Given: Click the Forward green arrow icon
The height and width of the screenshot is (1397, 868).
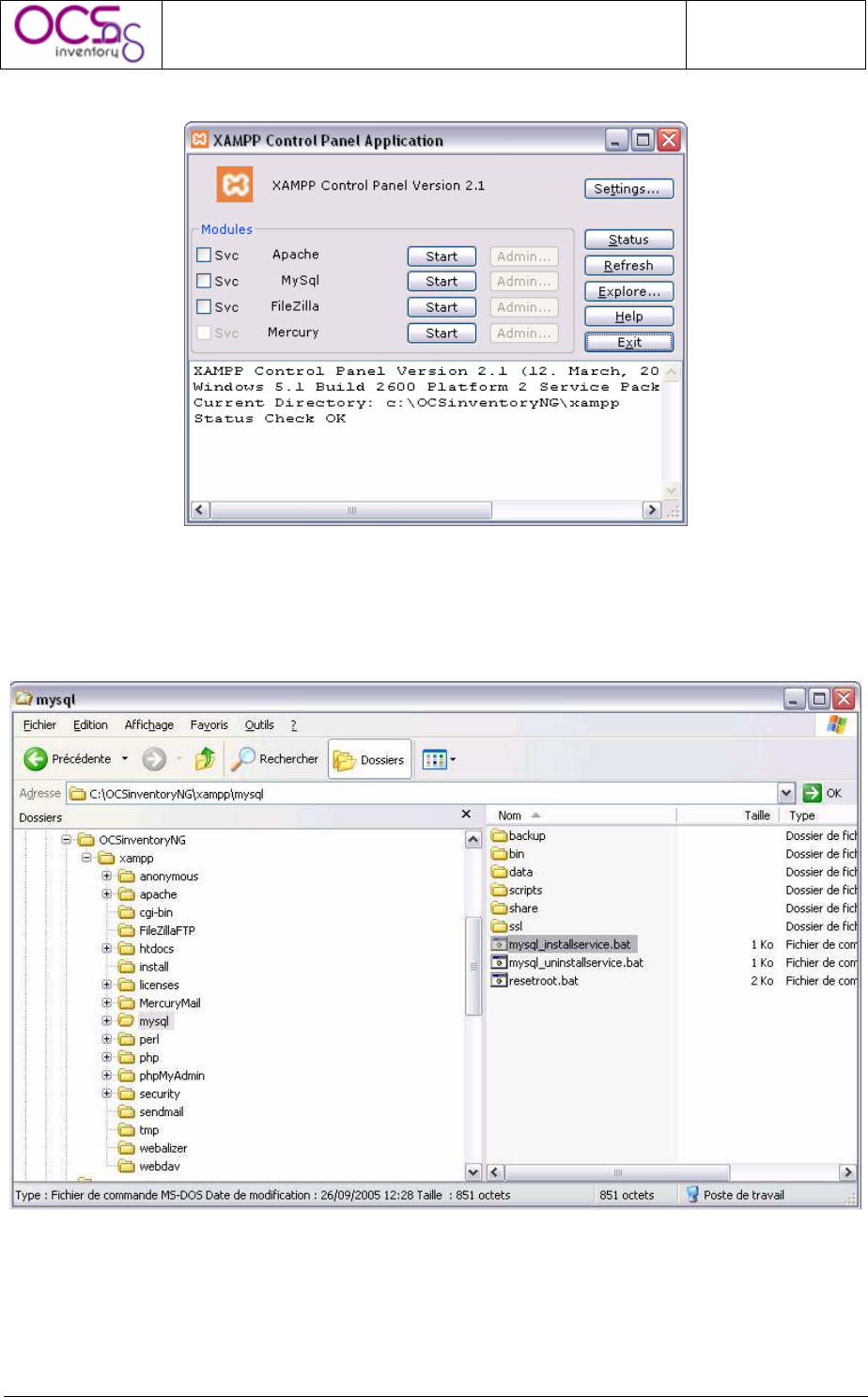Looking at the screenshot, I should click(154, 759).
